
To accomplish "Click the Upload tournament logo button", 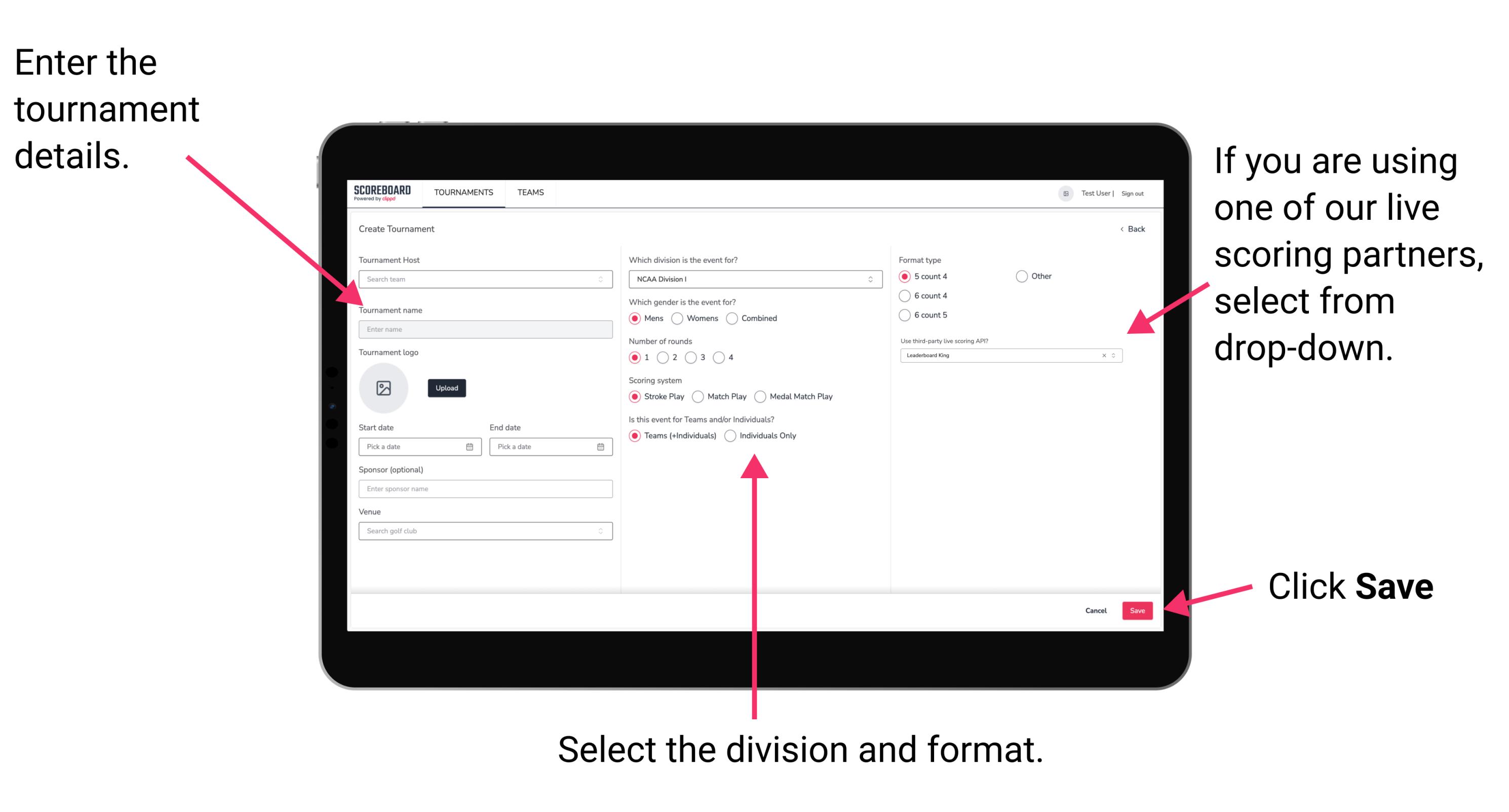I will coord(446,388).
